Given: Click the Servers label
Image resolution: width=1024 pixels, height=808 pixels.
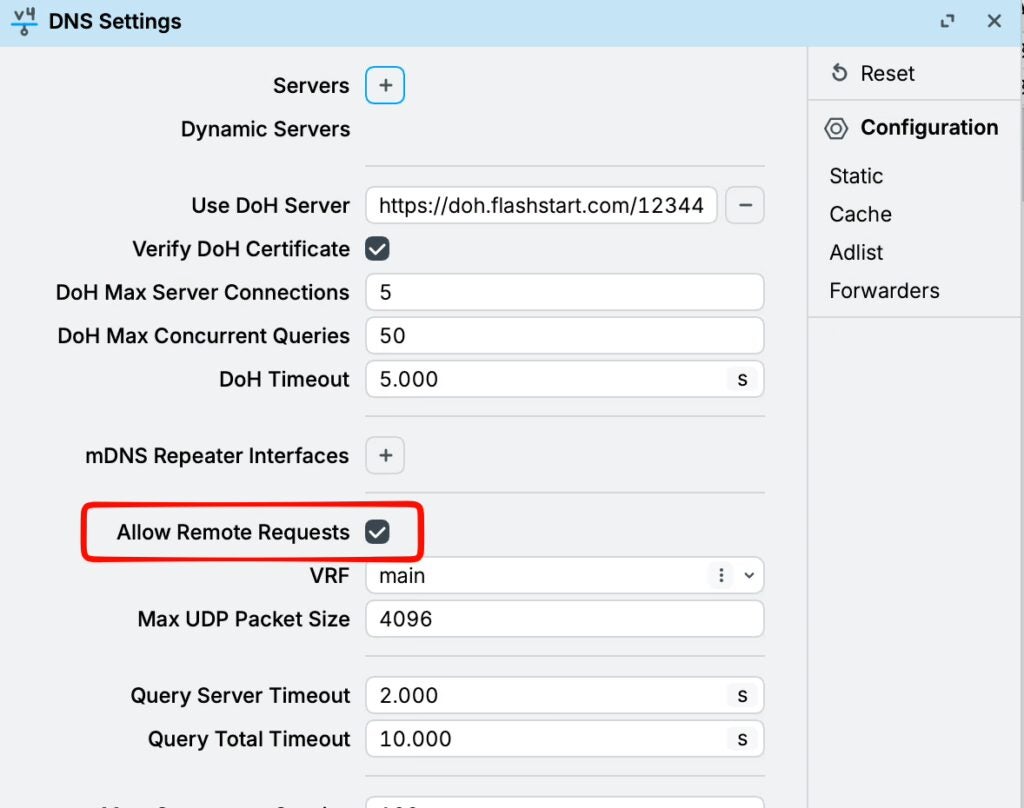Looking at the screenshot, I should (311, 86).
